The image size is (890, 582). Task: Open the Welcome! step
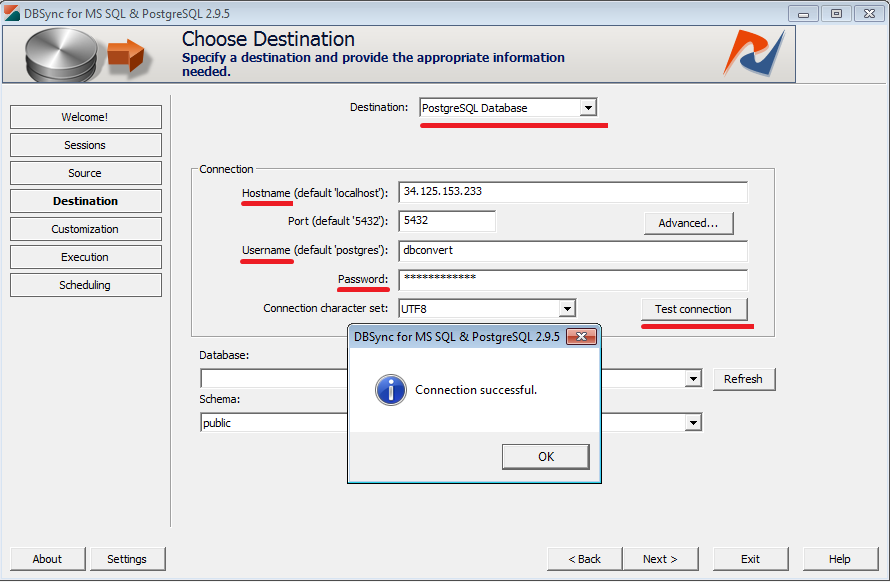coord(86,117)
